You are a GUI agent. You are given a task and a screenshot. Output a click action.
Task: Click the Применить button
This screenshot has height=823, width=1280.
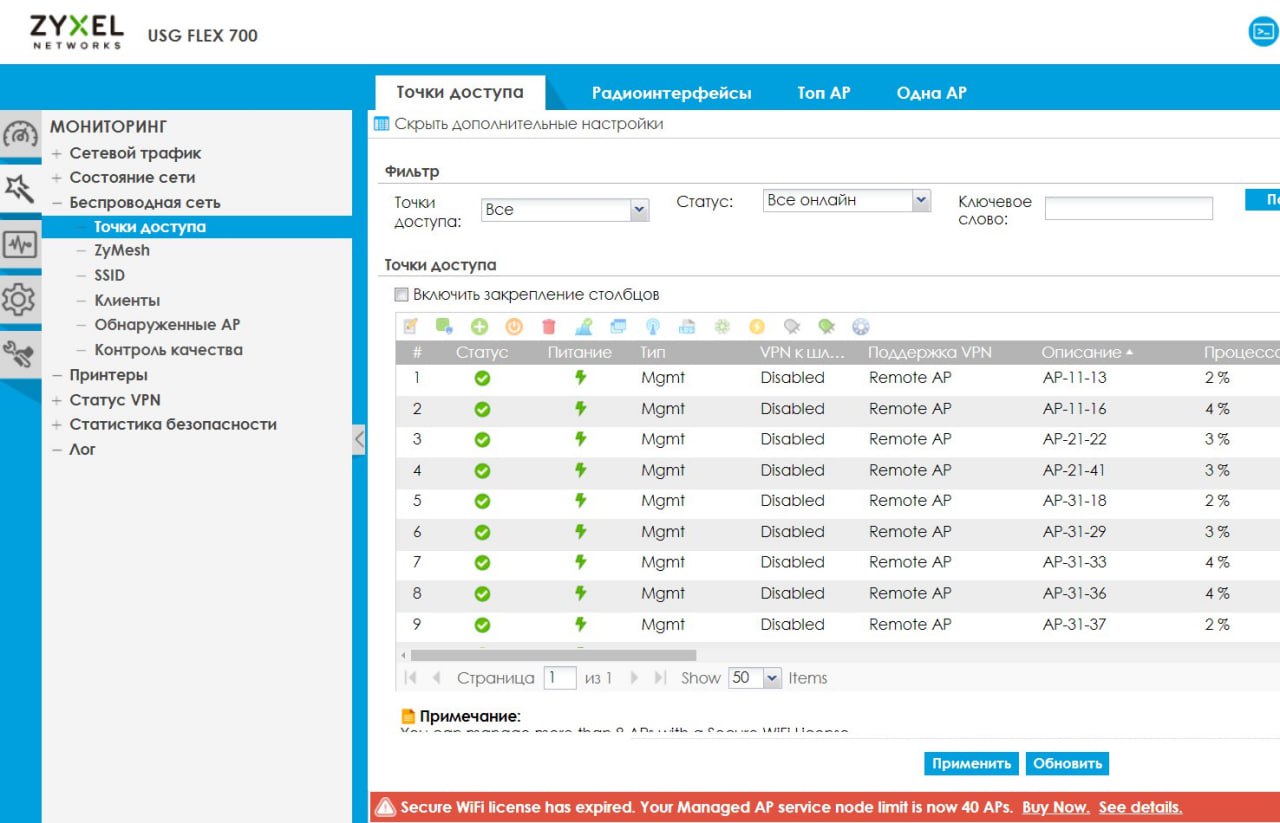click(971, 763)
